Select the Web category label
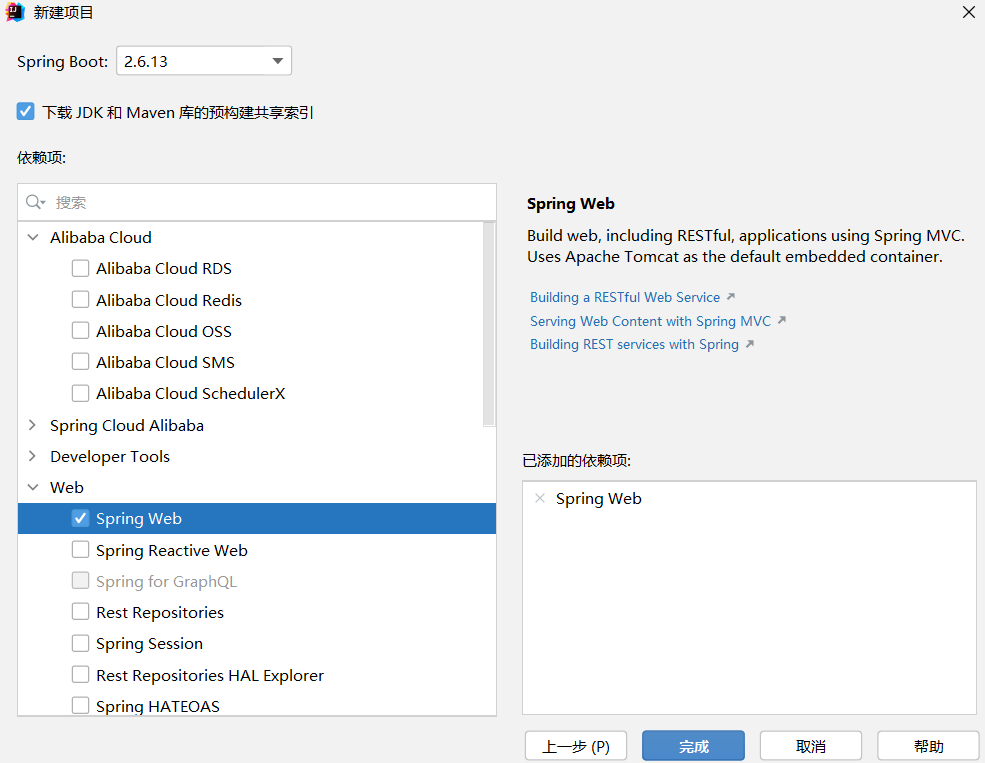This screenshot has width=985, height=763. (x=67, y=487)
